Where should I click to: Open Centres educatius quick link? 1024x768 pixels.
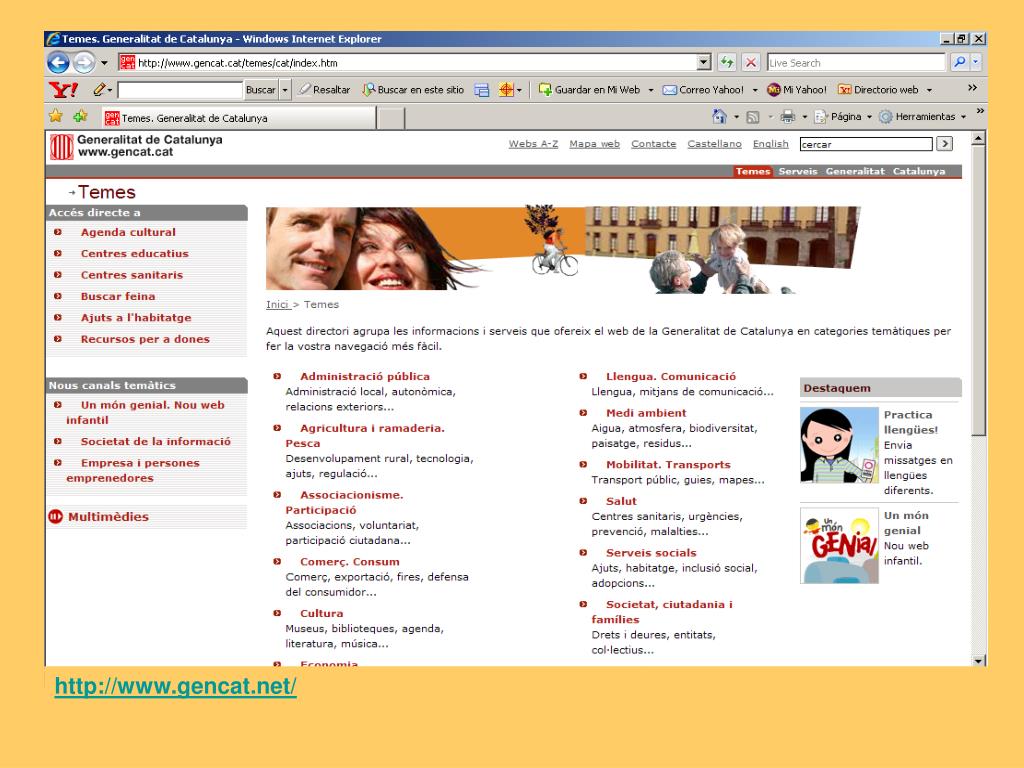135,253
